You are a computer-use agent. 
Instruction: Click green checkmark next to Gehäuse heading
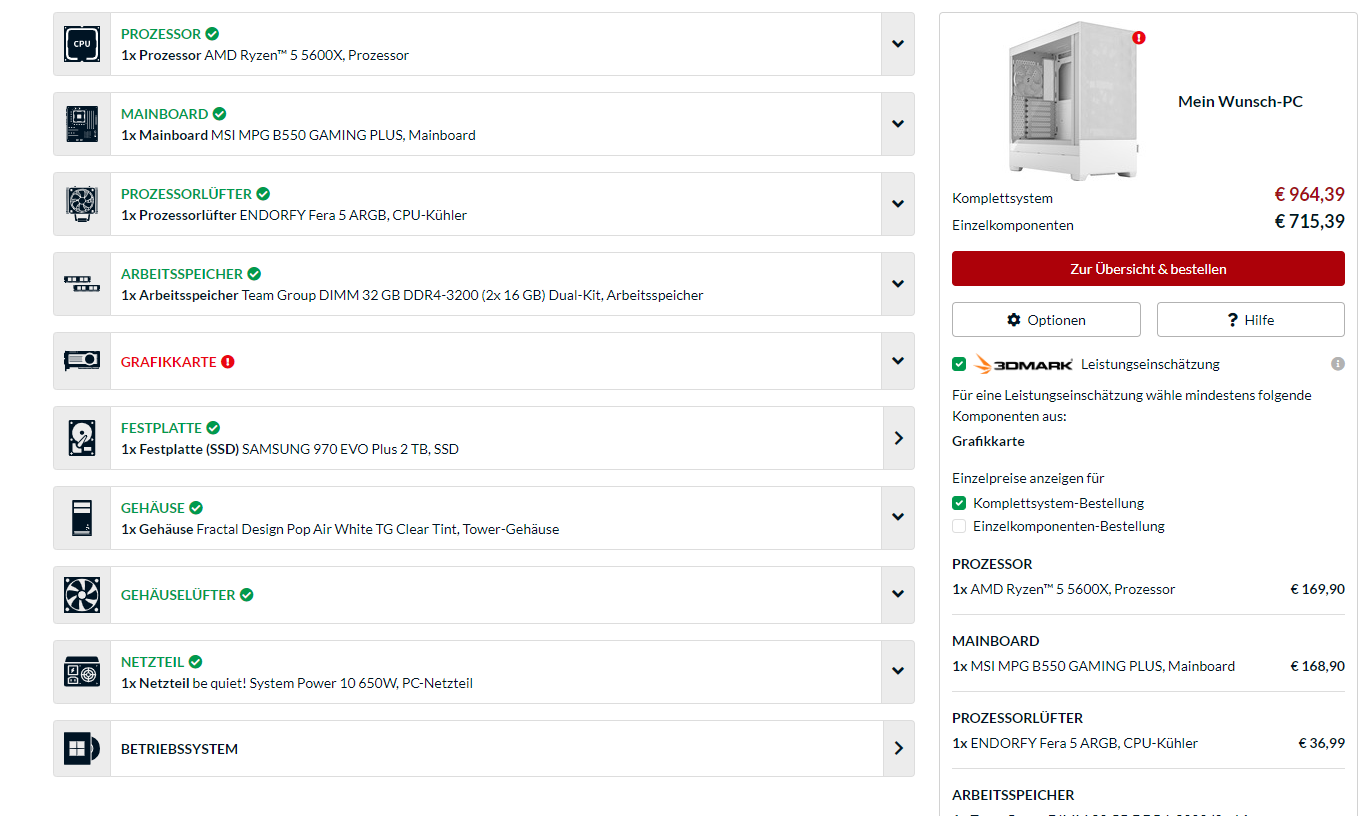tap(196, 508)
